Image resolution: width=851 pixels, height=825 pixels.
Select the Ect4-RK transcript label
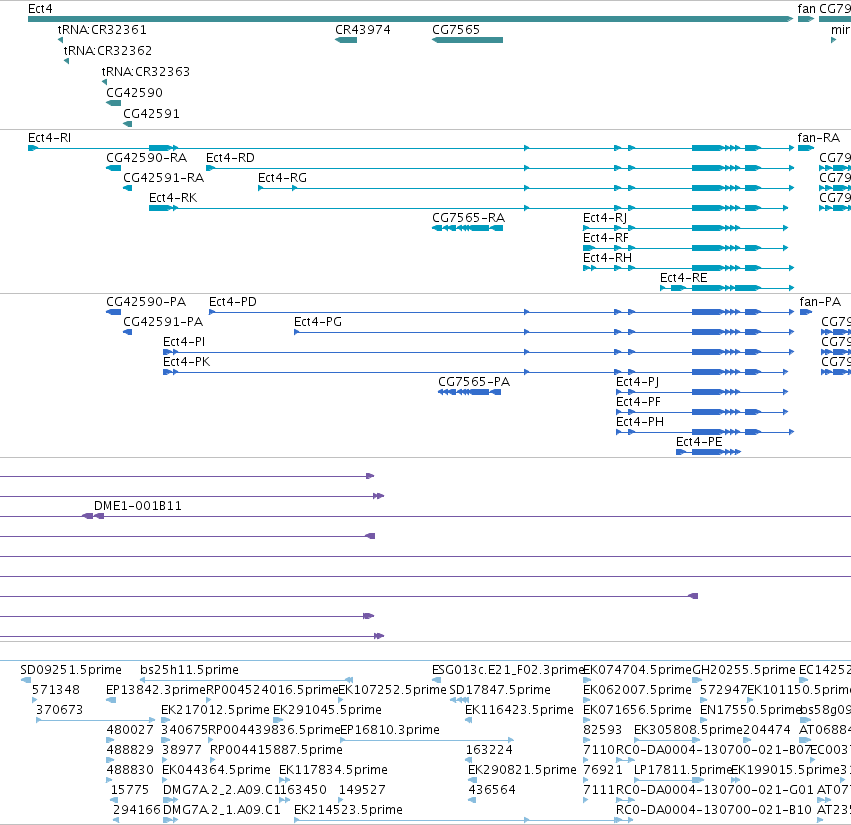tap(173, 198)
